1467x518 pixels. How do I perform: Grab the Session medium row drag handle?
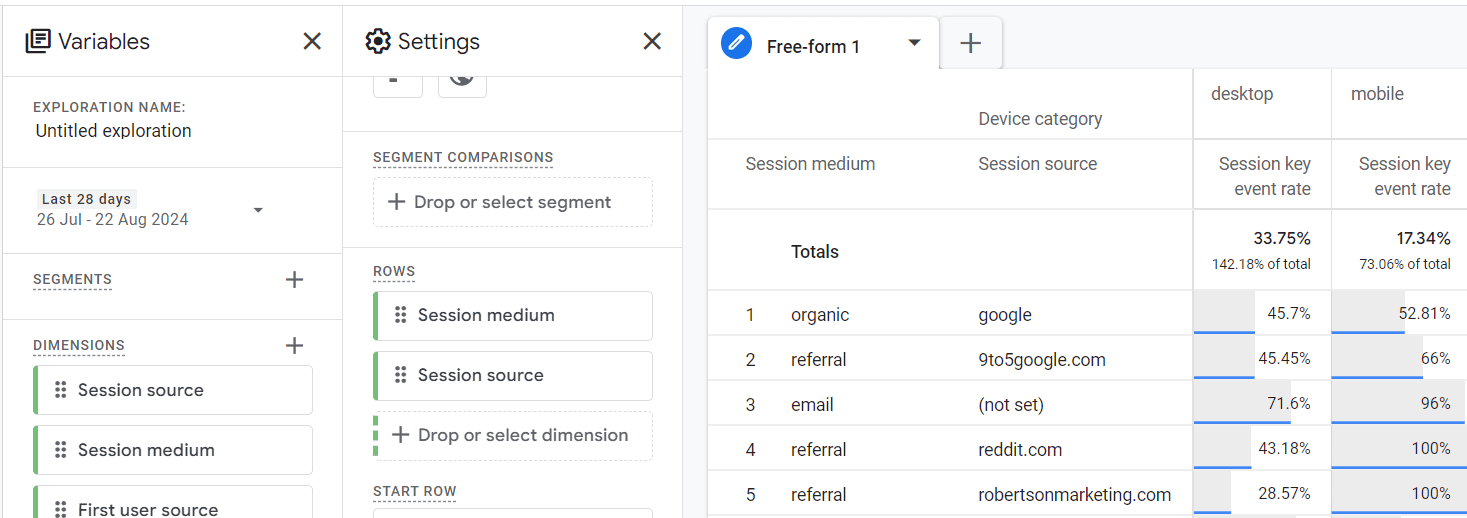400,315
